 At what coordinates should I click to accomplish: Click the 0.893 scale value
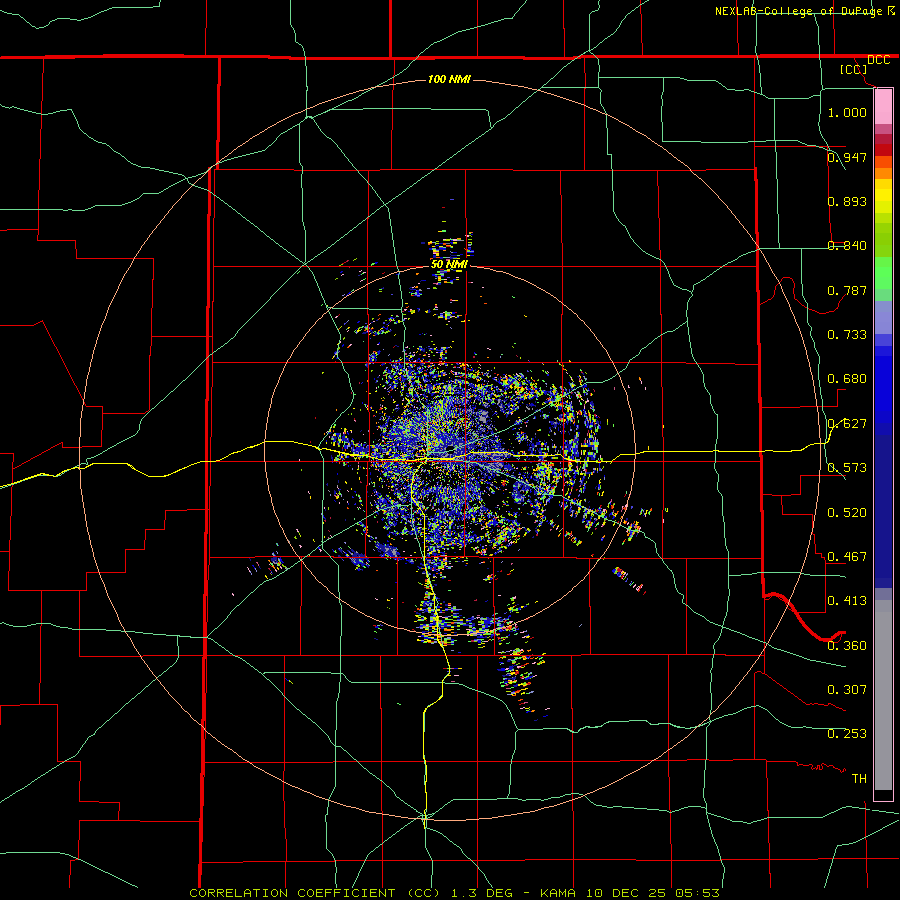pyautogui.click(x=847, y=201)
